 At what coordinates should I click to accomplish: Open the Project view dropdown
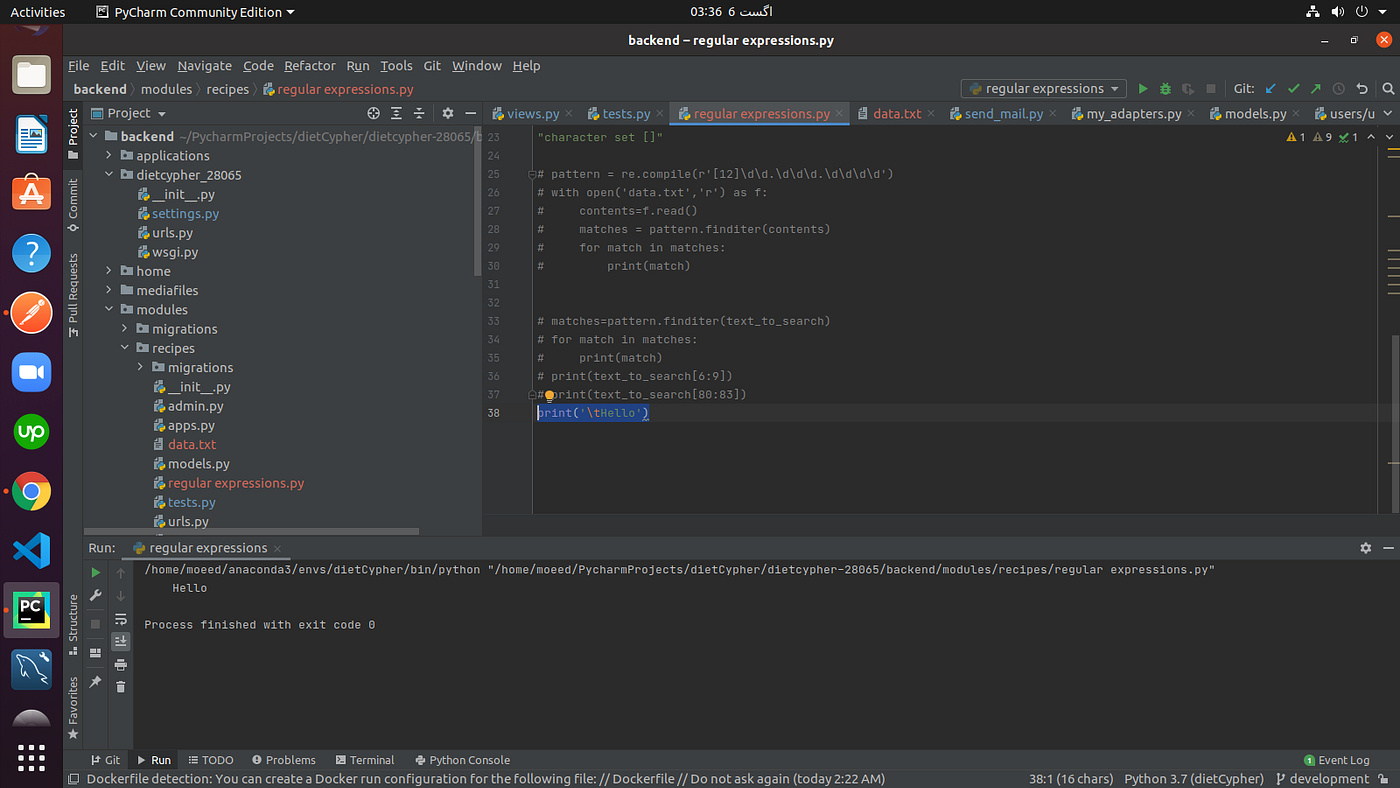[128, 114]
